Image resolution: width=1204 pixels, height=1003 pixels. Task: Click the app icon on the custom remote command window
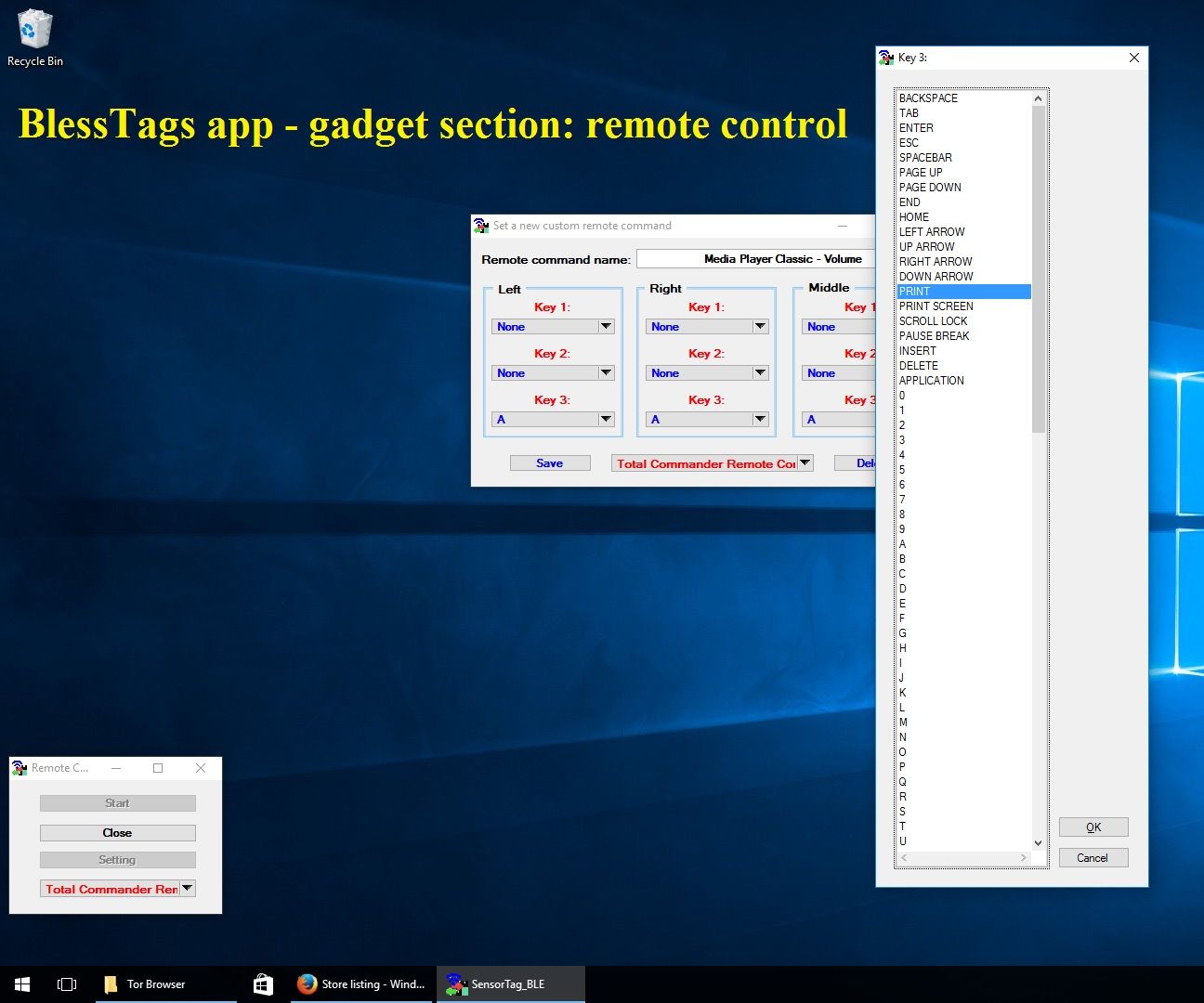click(480, 225)
